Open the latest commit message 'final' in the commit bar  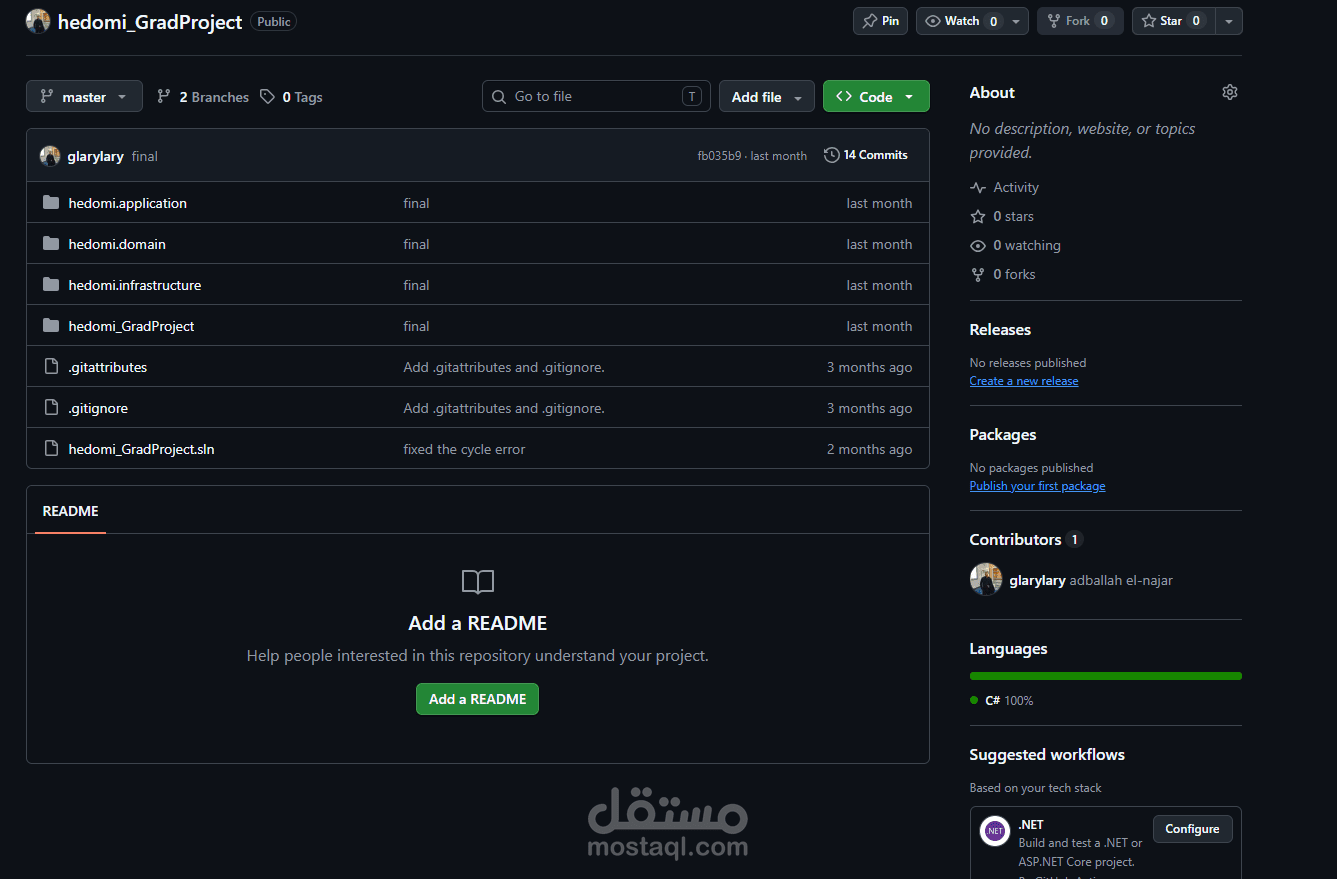click(x=145, y=156)
